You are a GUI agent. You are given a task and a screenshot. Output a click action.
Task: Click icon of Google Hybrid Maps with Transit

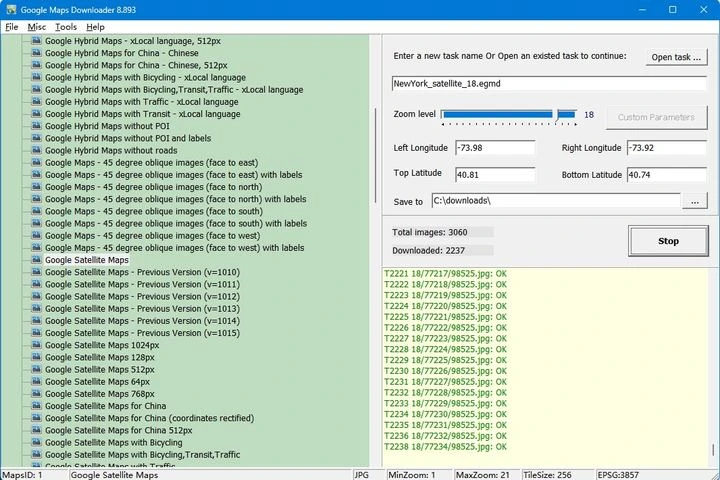[37, 113]
